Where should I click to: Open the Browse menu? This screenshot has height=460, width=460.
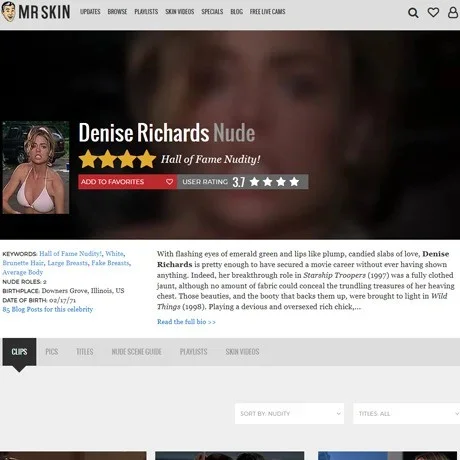pyautogui.click(x=117, y=12)
